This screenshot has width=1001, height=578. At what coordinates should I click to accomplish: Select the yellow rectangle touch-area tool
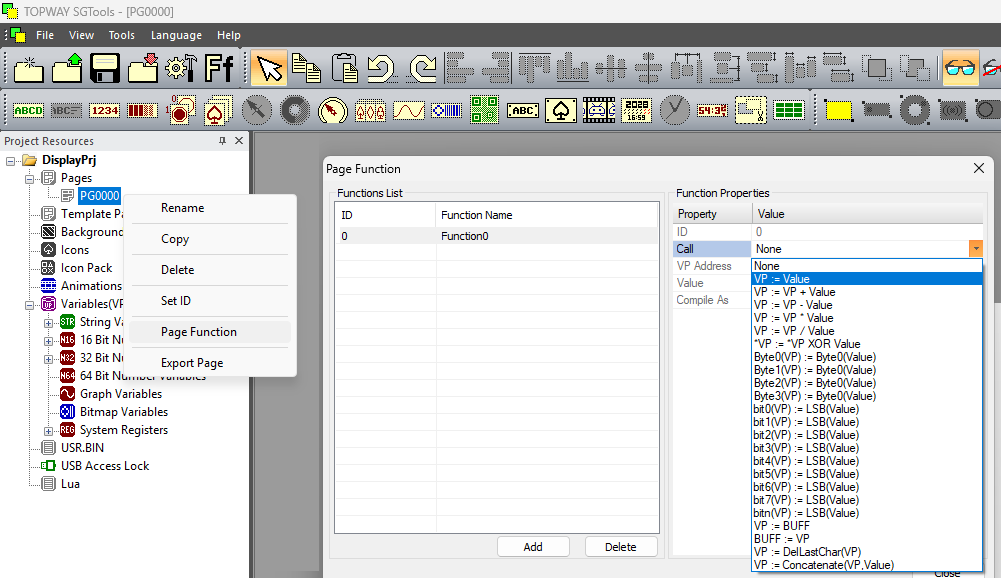(838, 110)
